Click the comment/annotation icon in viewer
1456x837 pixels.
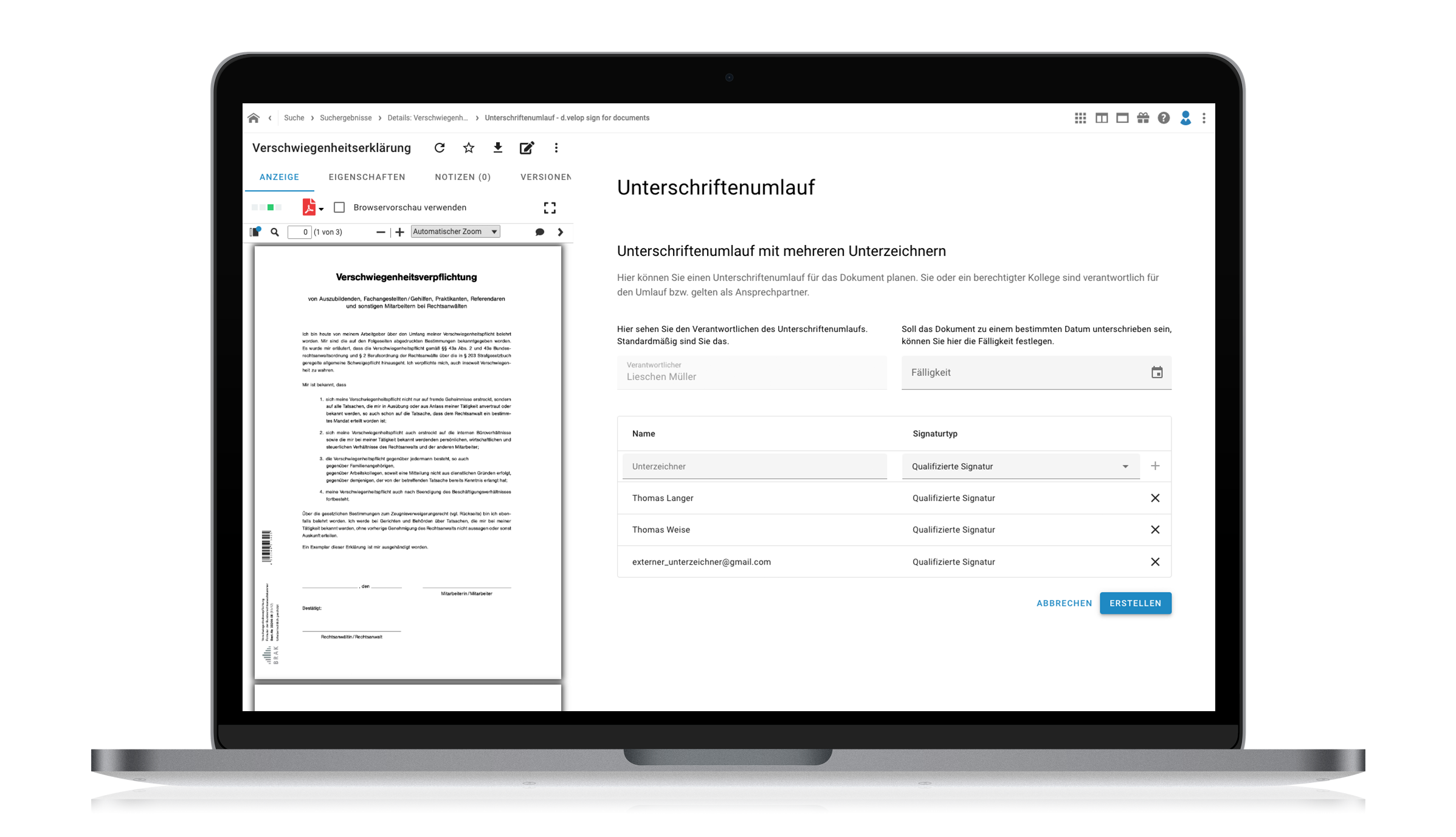(x=540, y=232)
